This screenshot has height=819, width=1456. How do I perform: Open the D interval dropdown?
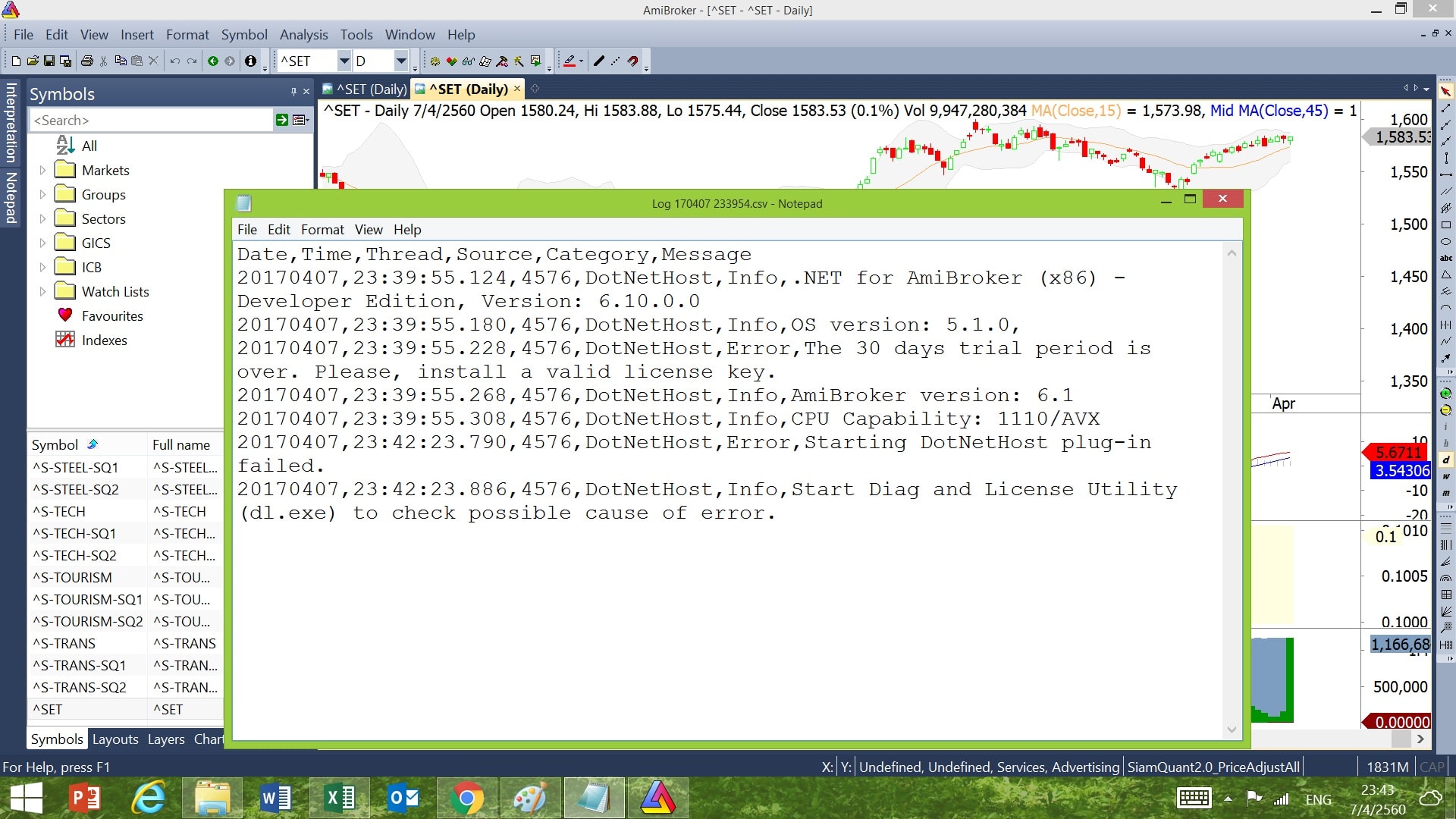[401, 61]
